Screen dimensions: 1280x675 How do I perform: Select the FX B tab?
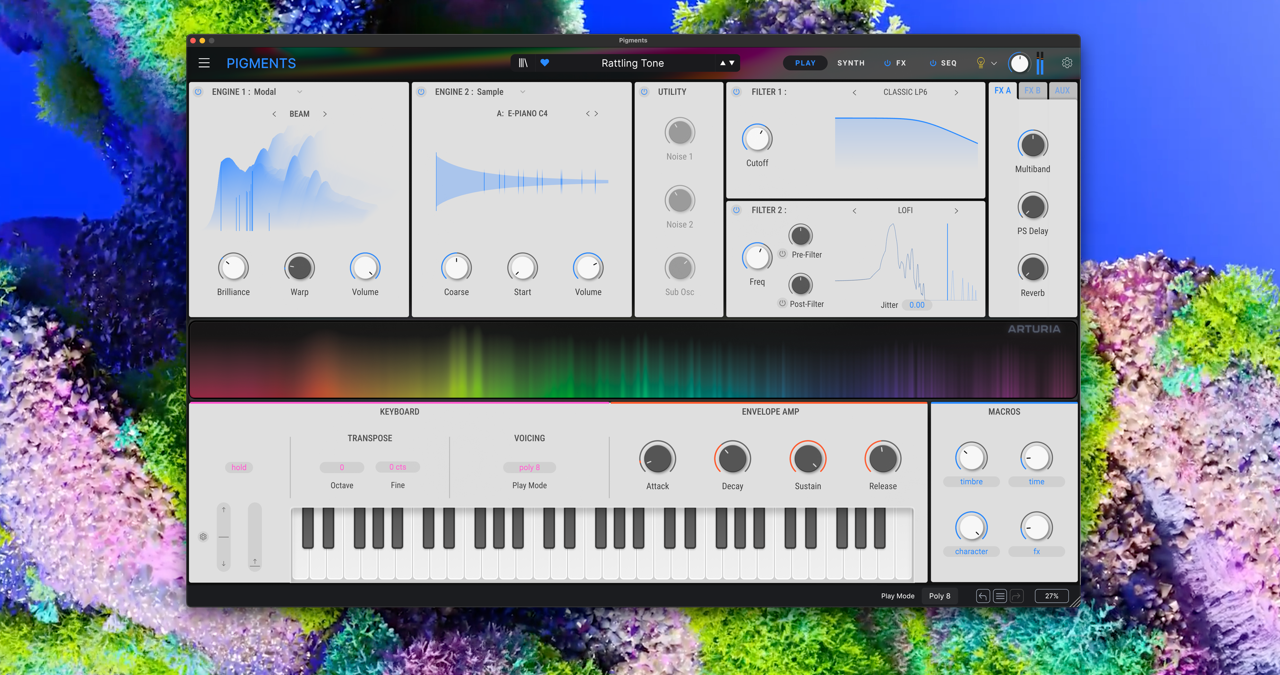(x=1031, y=90)
